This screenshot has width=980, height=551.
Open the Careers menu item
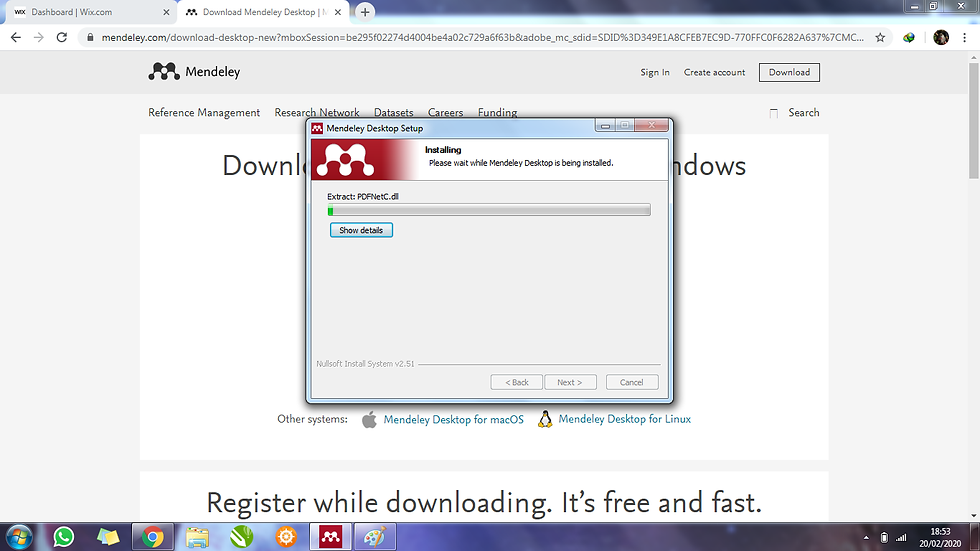[x=446, y=112]
